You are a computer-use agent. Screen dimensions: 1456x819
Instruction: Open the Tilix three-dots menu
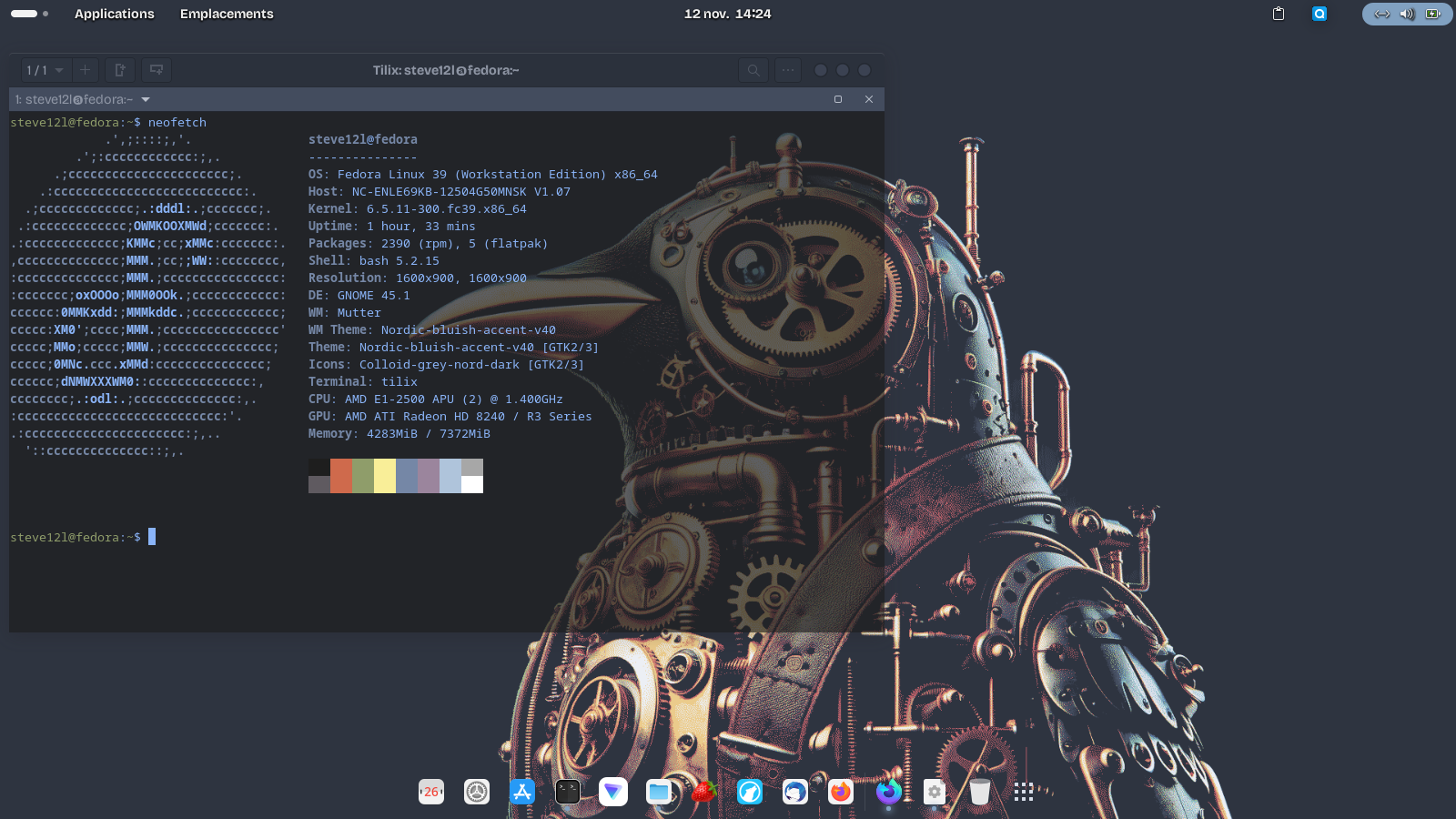[788, 70]
